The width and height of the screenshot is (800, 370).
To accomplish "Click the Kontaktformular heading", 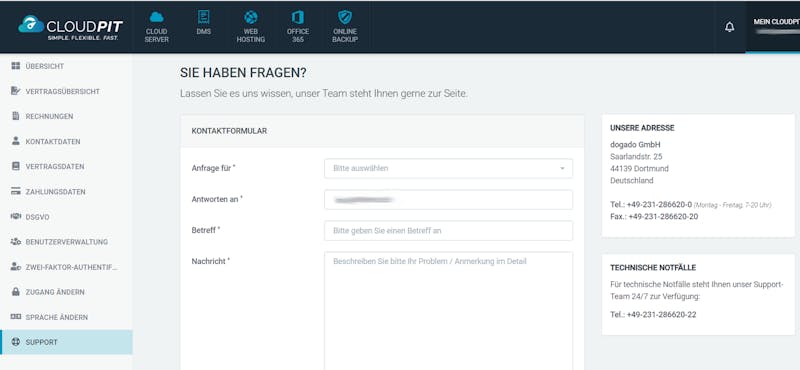I will click(x=229, y=131).
